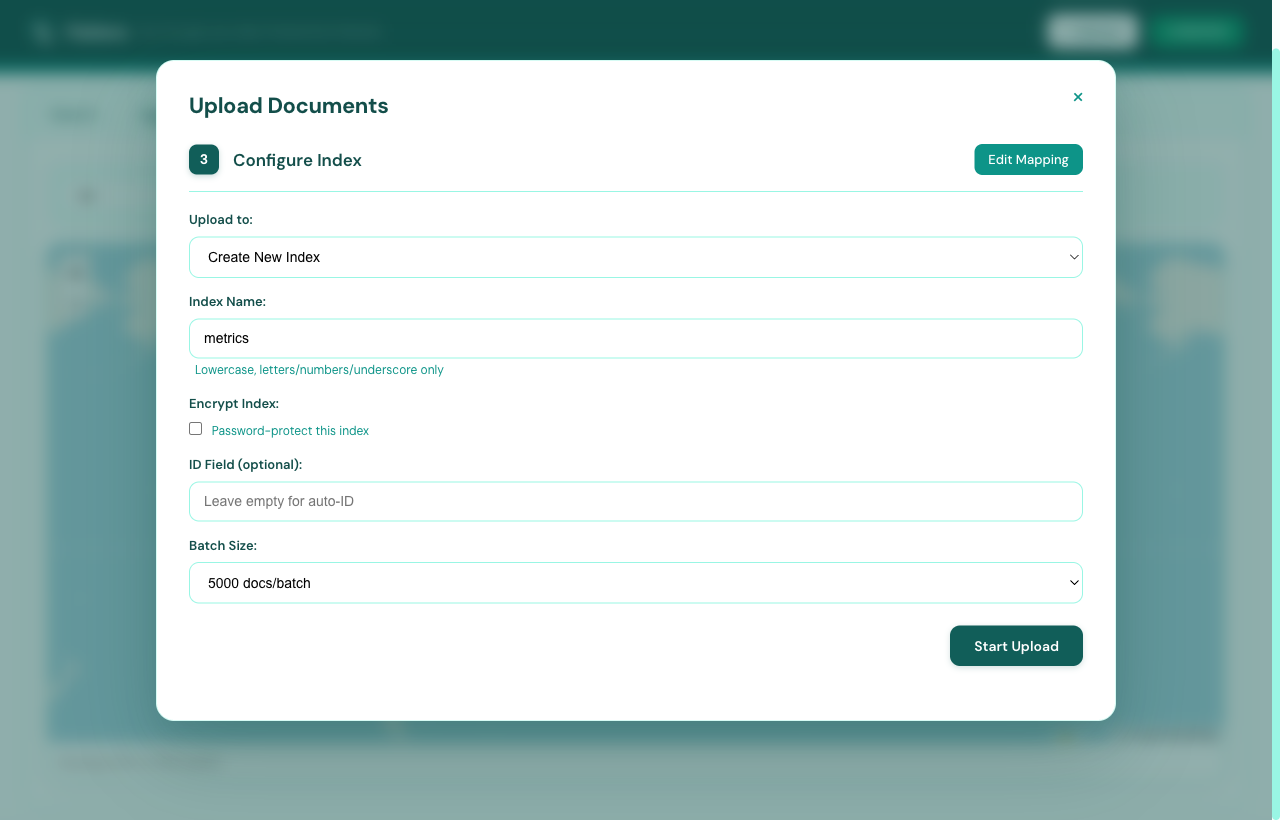Click the Upload Documents dialog title
This screenshot has height=820, width=1280.
288,105
